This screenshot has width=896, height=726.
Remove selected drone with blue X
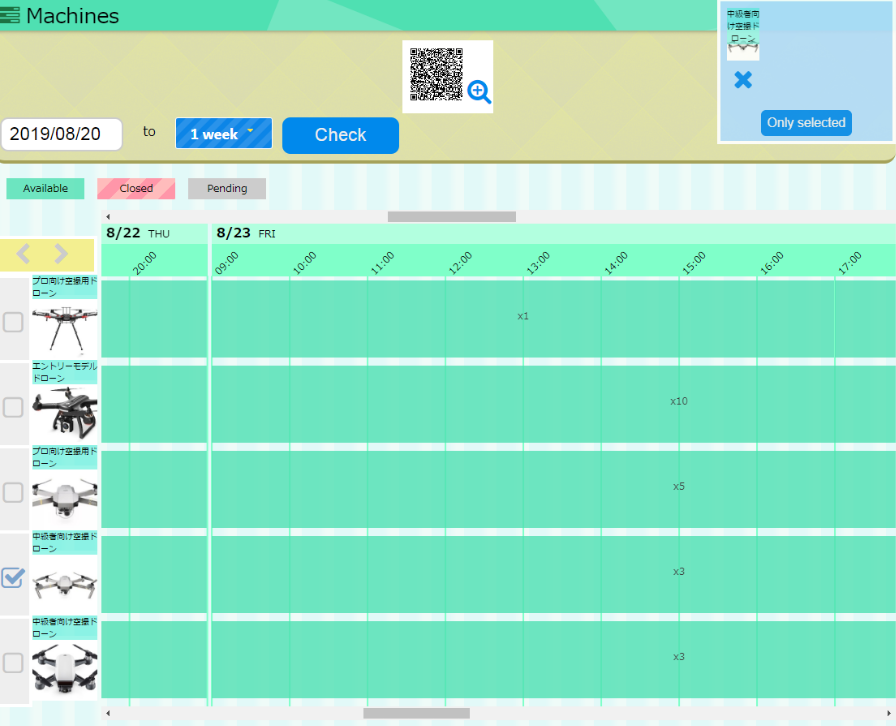pyautogui.click(x=742, y=80)
